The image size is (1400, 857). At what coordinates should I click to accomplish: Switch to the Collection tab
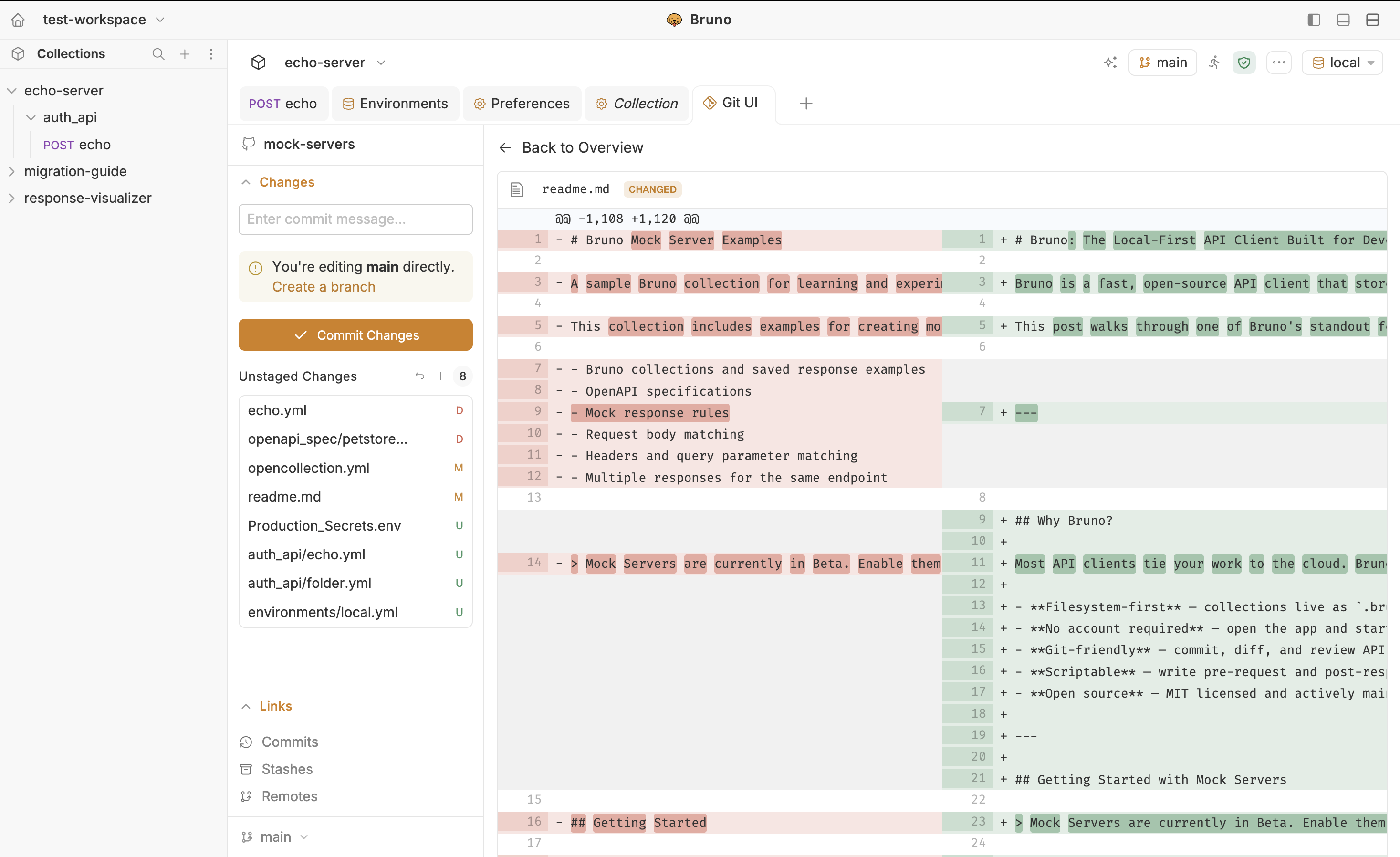pyautogui.click(x=637, y=104)
